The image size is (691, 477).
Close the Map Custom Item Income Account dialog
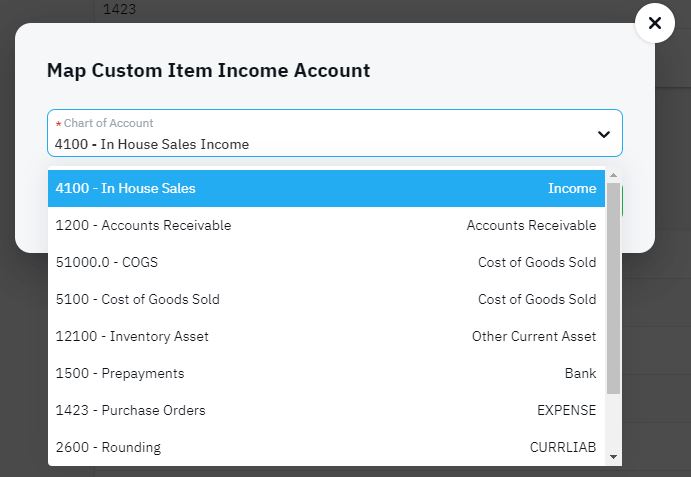point(654,23)
